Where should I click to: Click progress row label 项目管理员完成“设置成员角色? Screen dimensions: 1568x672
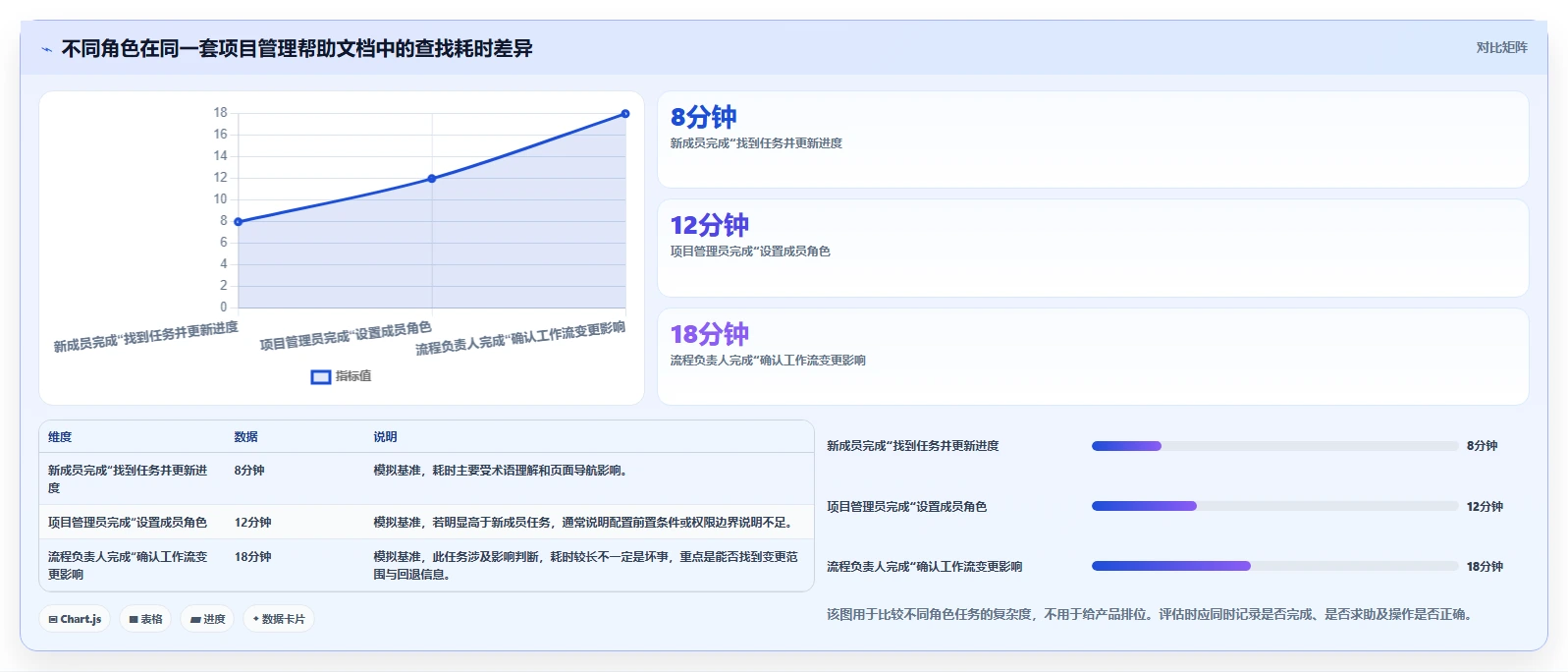click(x=906, y=507)
